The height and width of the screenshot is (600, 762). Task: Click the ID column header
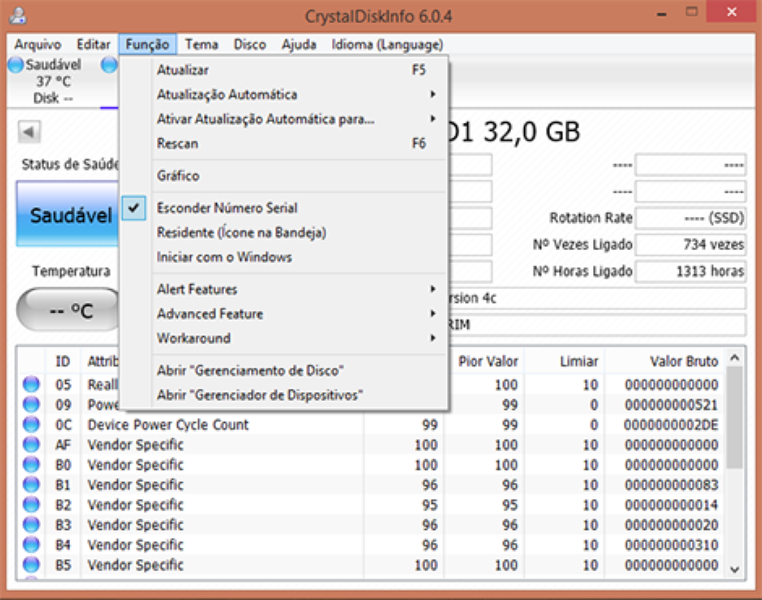coord(63,361)
